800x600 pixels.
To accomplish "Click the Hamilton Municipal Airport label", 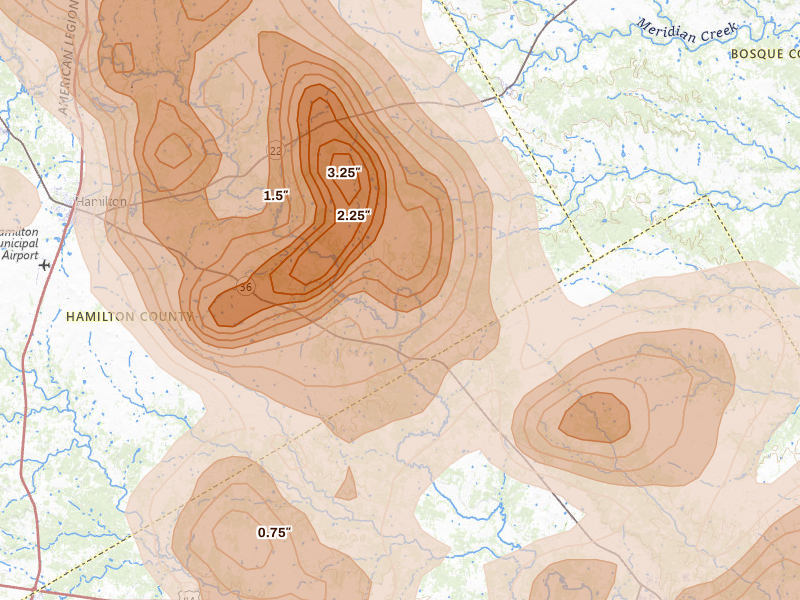I will click(19, 244).
